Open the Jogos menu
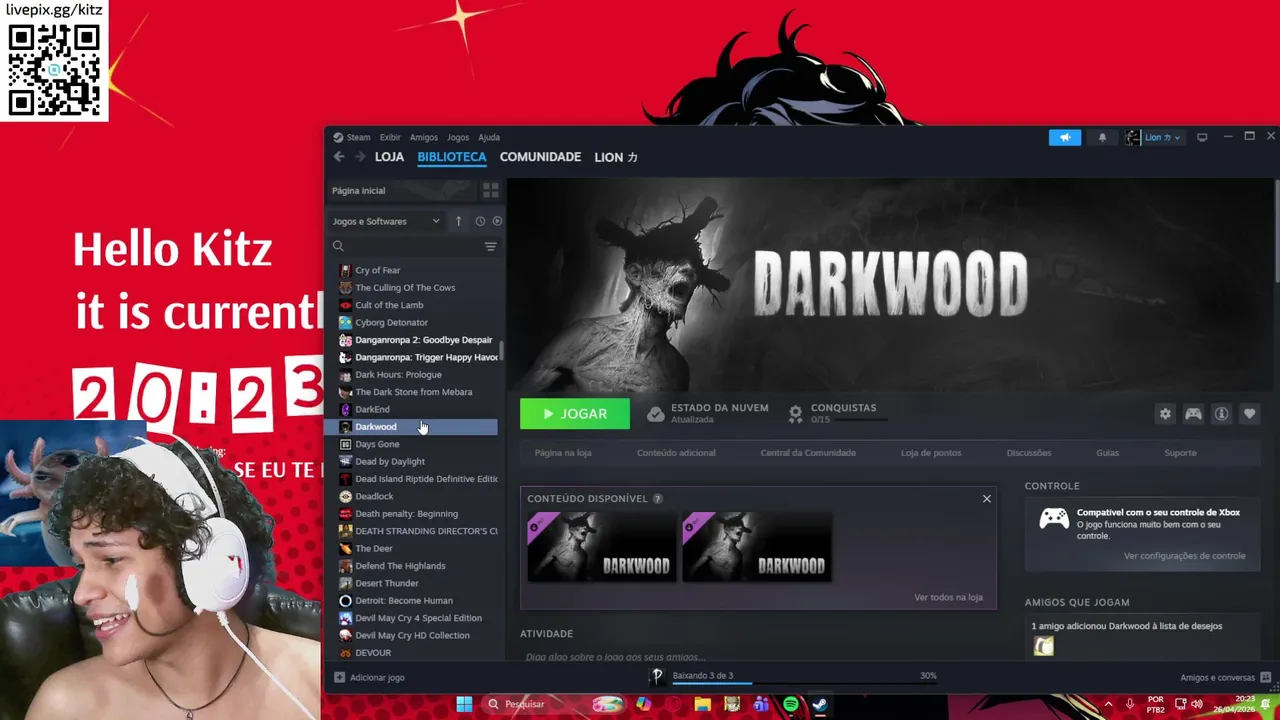The image size is (1280, 720). point(458,137)
